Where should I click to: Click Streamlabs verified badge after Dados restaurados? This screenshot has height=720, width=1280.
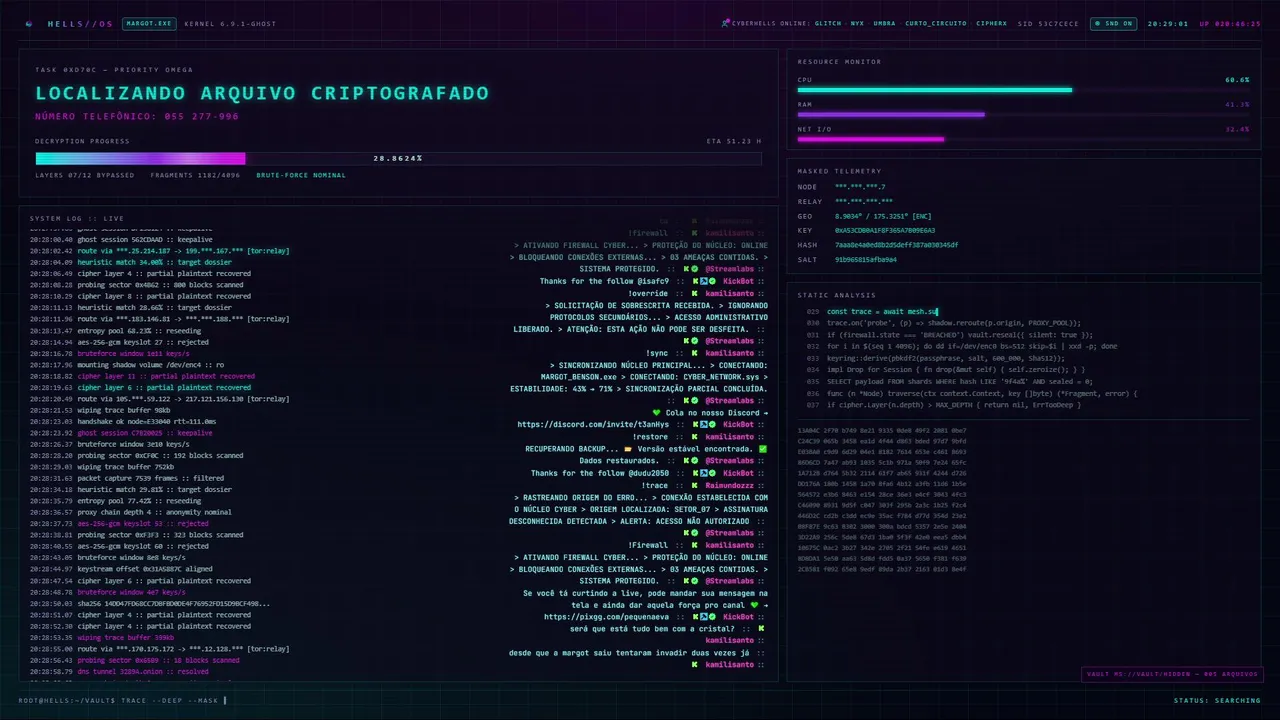[x=696, y=461]
